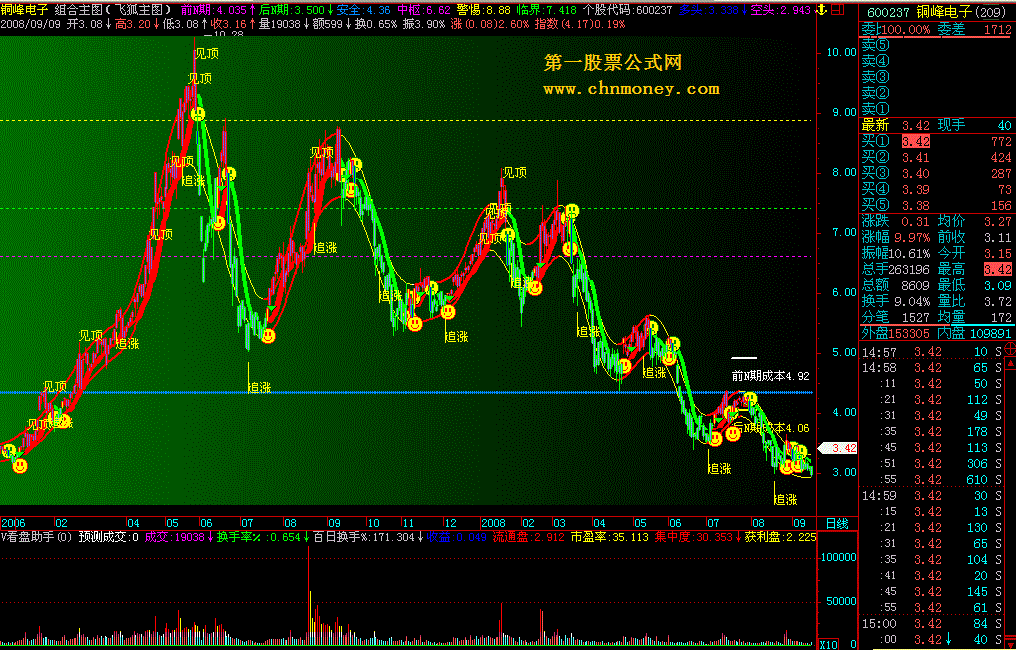Click the 组合主图(飞狐主图) indicator title

tap(113, 10)
